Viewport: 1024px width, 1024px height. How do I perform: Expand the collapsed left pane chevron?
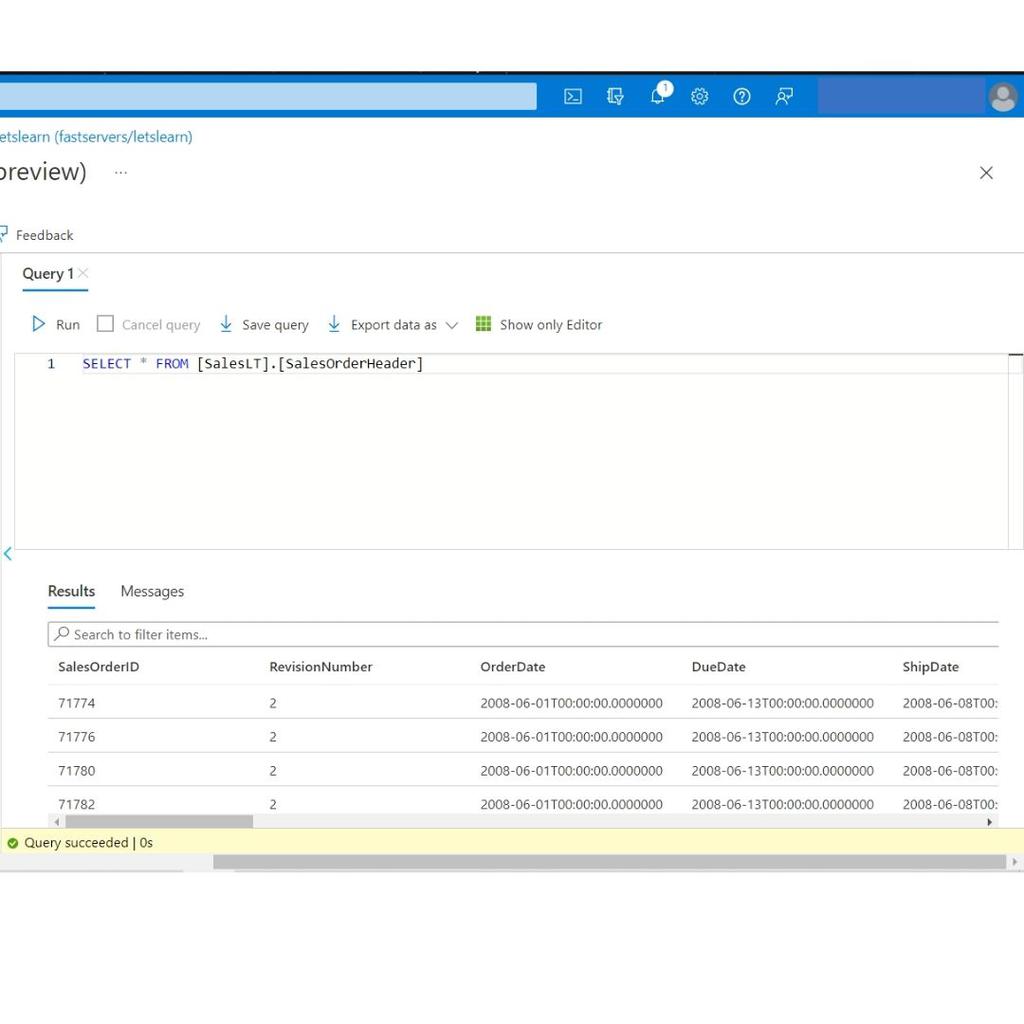pos(8,553)
